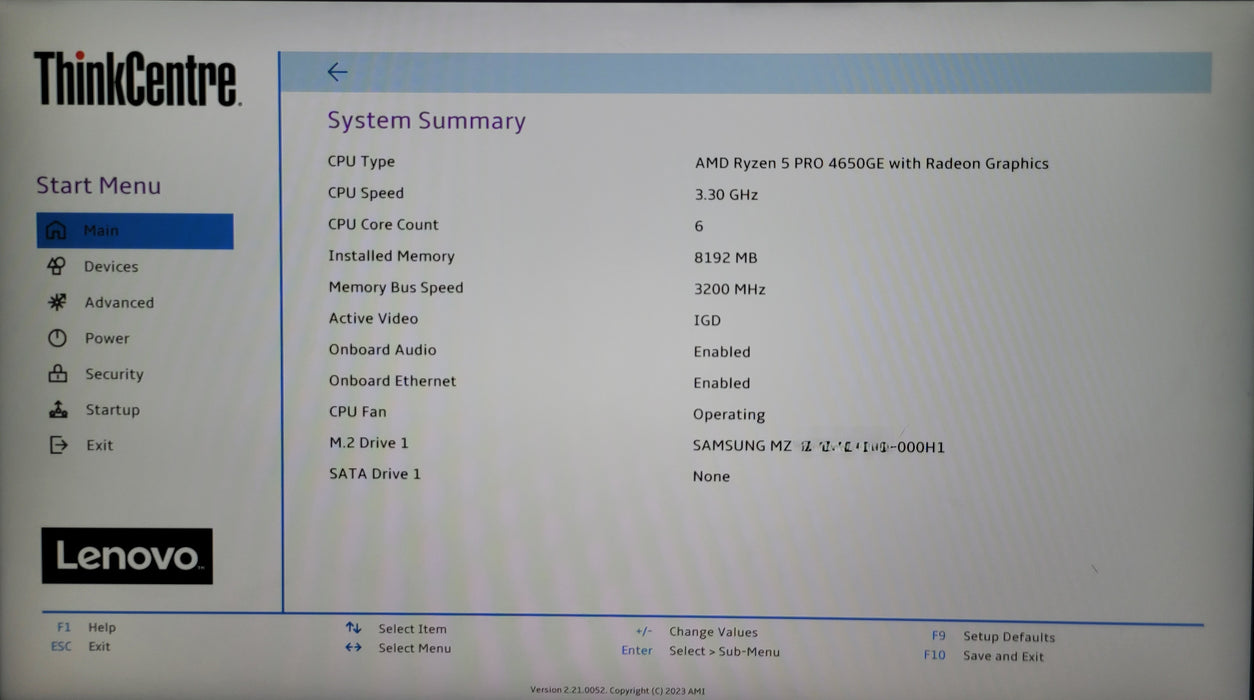Click the Security lock icon
The image size is (1254, 700).
click(57, 374)
